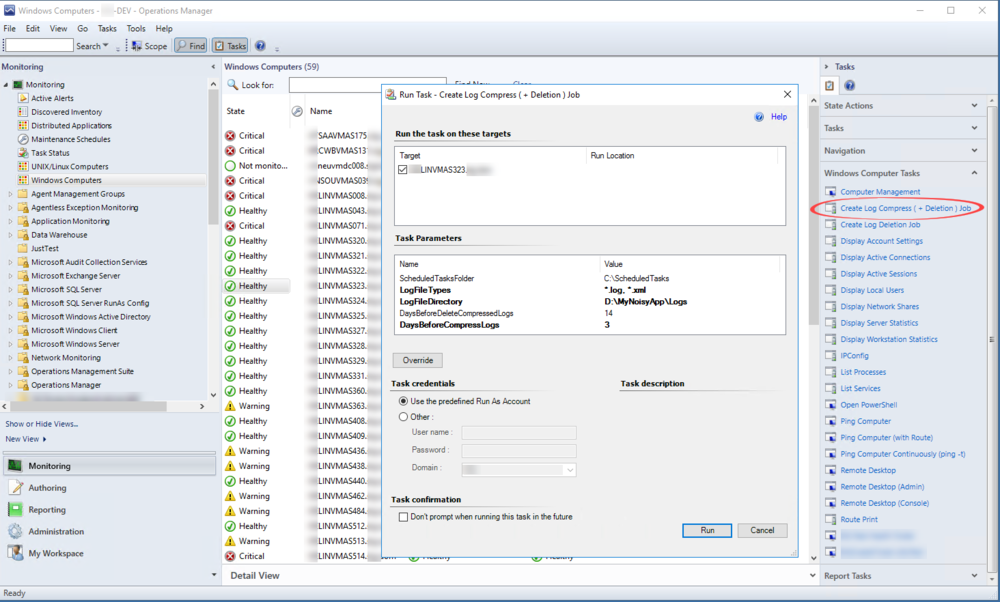The width and height of the screenshot is (1000, 602).
Task: Collapse the State Actions section
Action: (x=975, y=106)
